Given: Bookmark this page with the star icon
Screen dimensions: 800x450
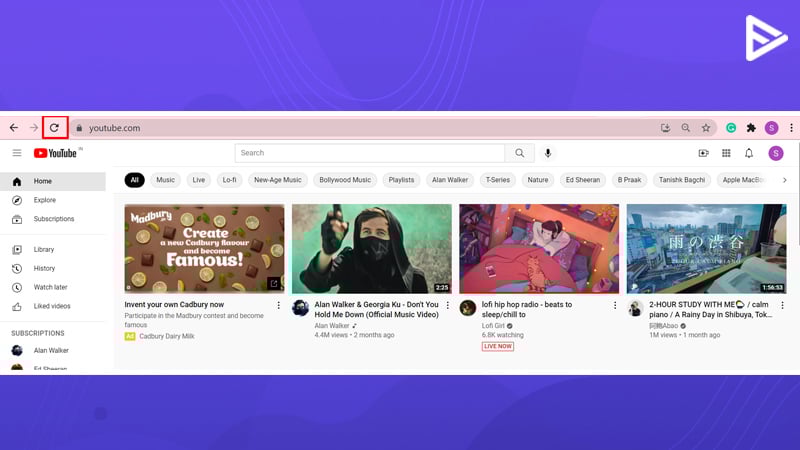Looking at the screenshot, I should [706, 128].
